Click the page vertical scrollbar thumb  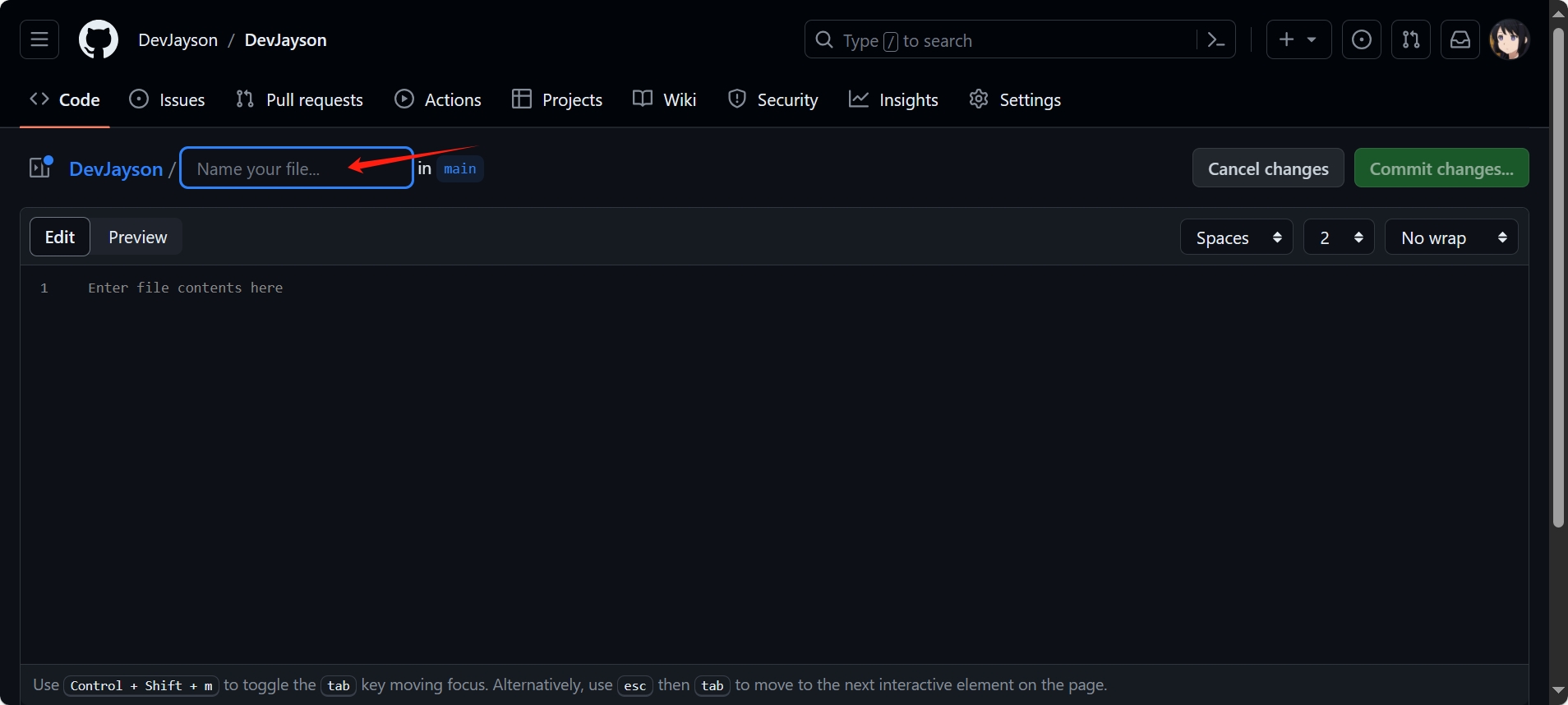click(1558, 277)
